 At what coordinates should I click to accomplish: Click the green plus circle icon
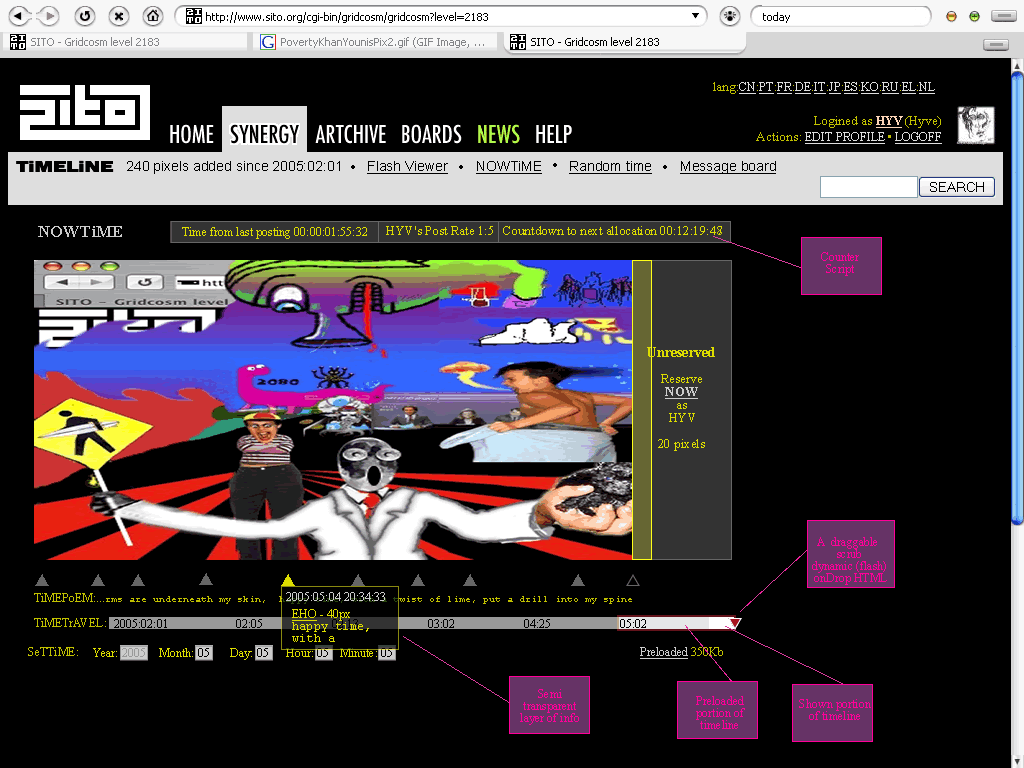point(974,16)
